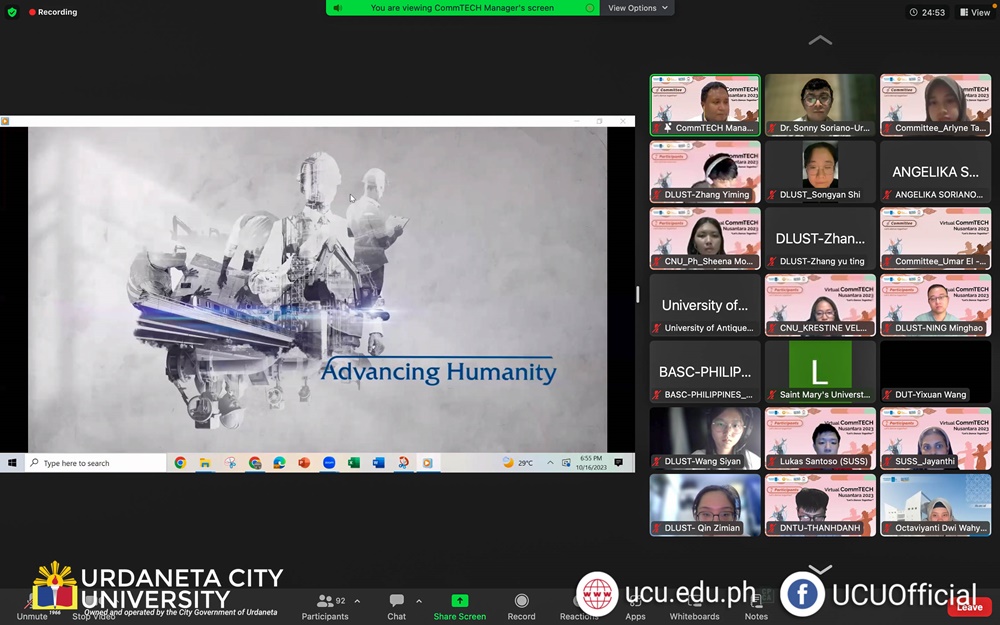Open the Whiteboards tool
The height and width of the screenshot is (625, 1000).
click(x=694, y=607)
